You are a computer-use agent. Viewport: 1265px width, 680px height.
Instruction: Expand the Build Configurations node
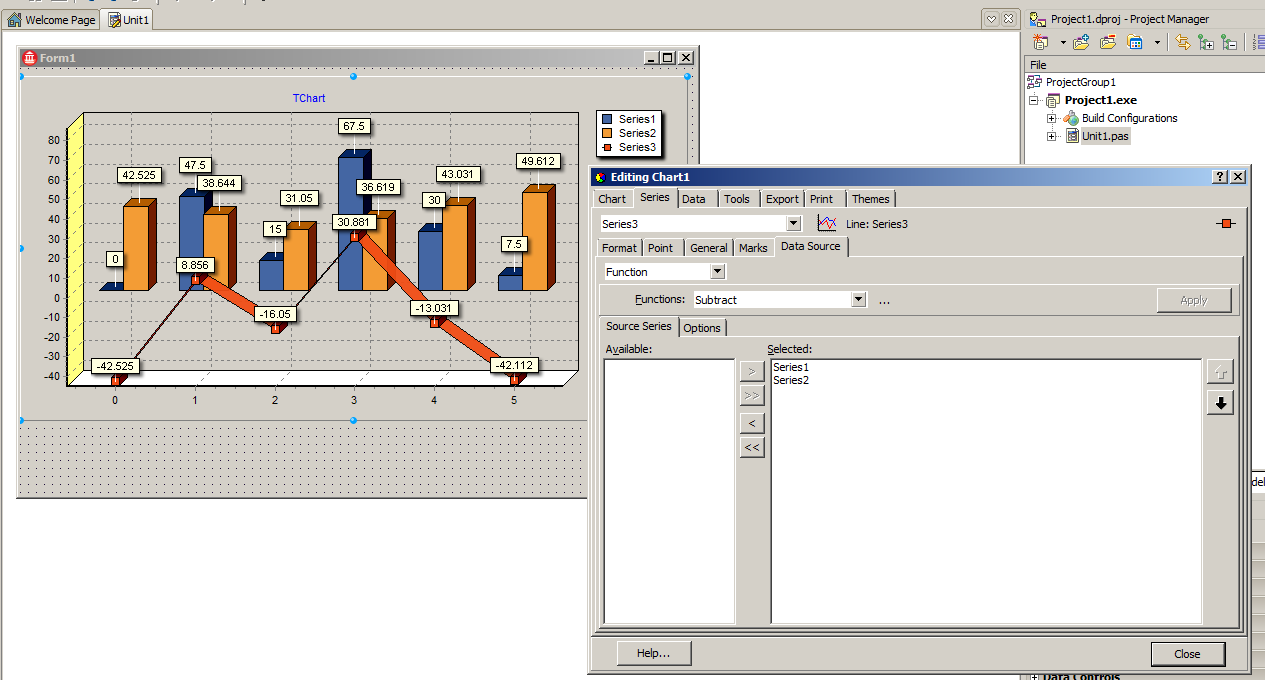click(x=1052, y=118)
